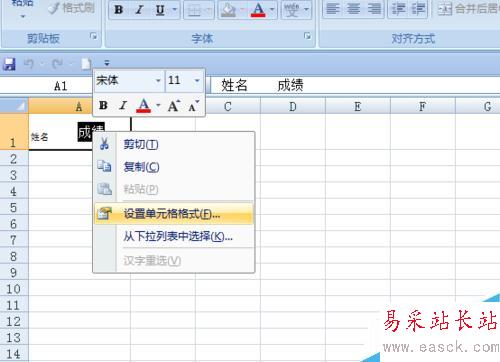This screenshot has width=500, height=362.
Task: Click the font size 11 box
Action: [x=179, y=80]
